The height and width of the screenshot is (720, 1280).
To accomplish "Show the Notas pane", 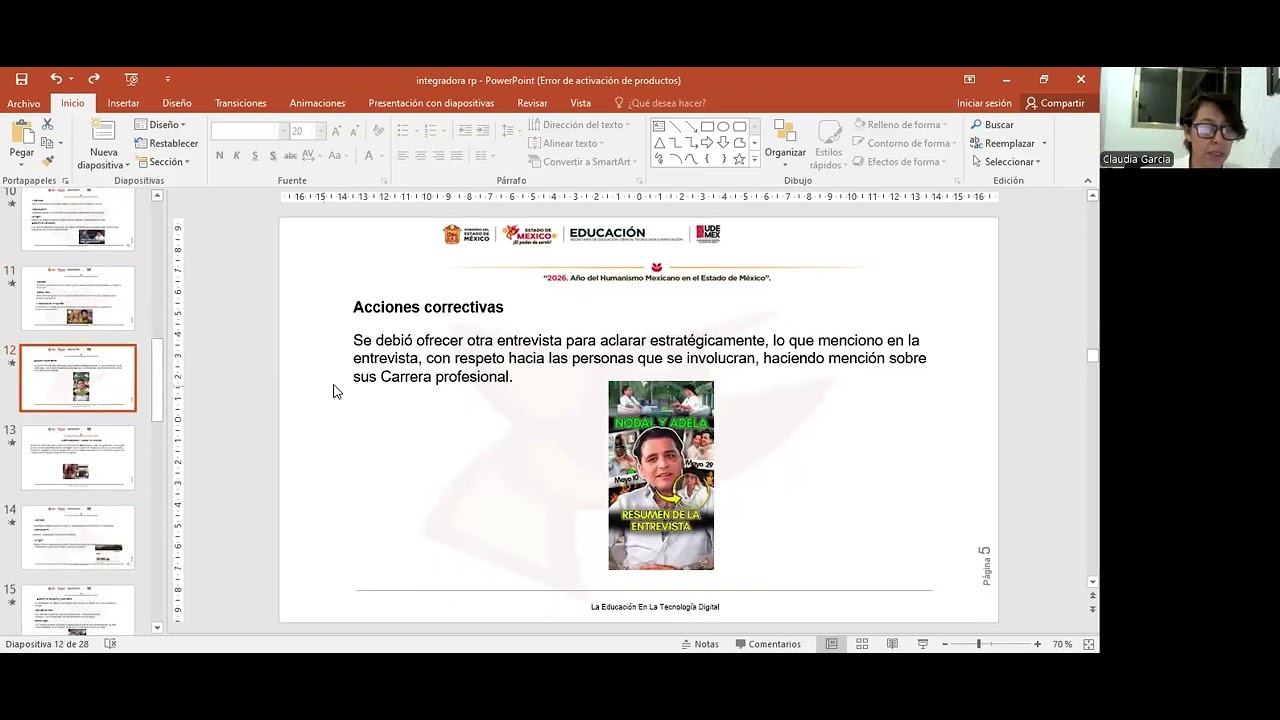I will (699, 644).
